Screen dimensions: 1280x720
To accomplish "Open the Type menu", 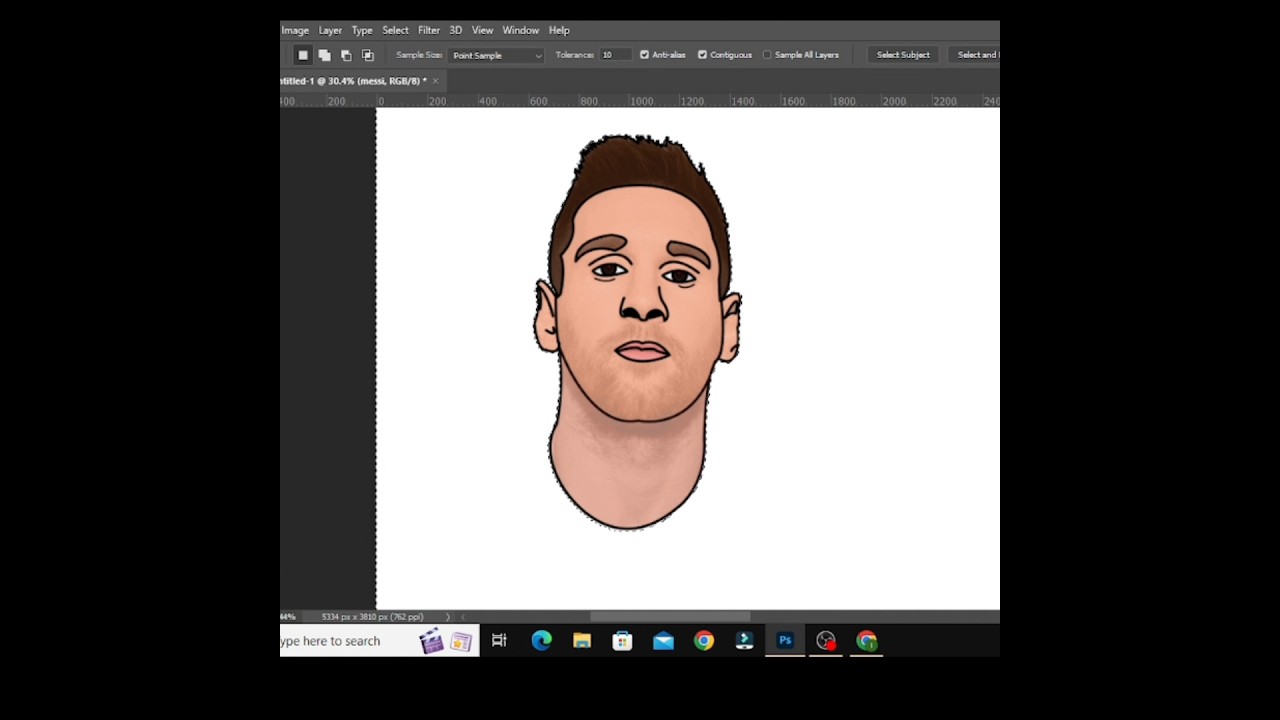I will coord(362,30).
